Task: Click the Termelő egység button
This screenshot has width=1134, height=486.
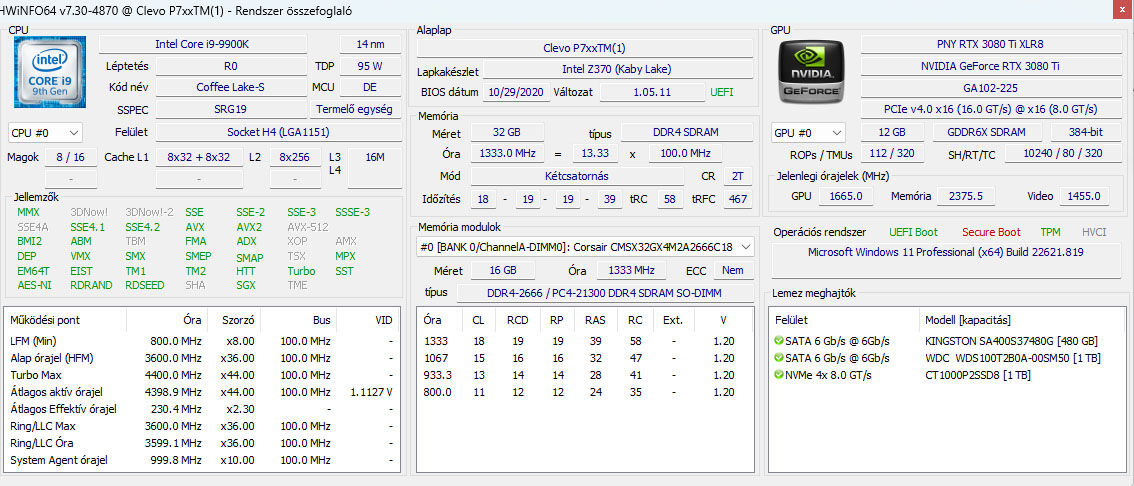Action: point(356,110)
